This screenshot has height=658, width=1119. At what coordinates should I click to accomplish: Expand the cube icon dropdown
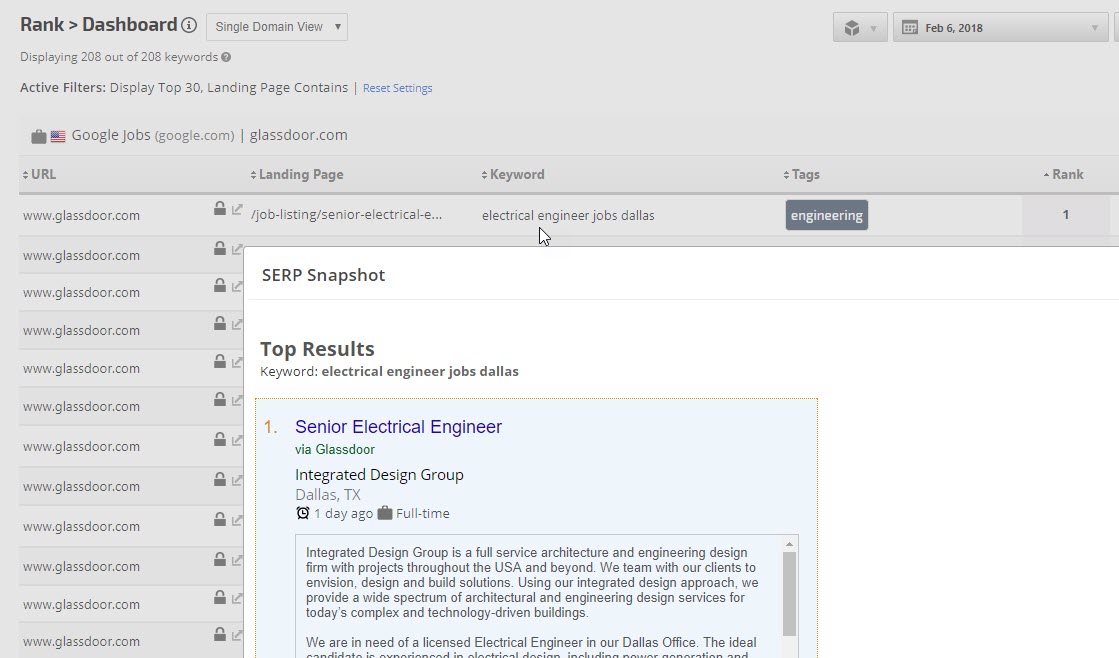click(859, 28)
